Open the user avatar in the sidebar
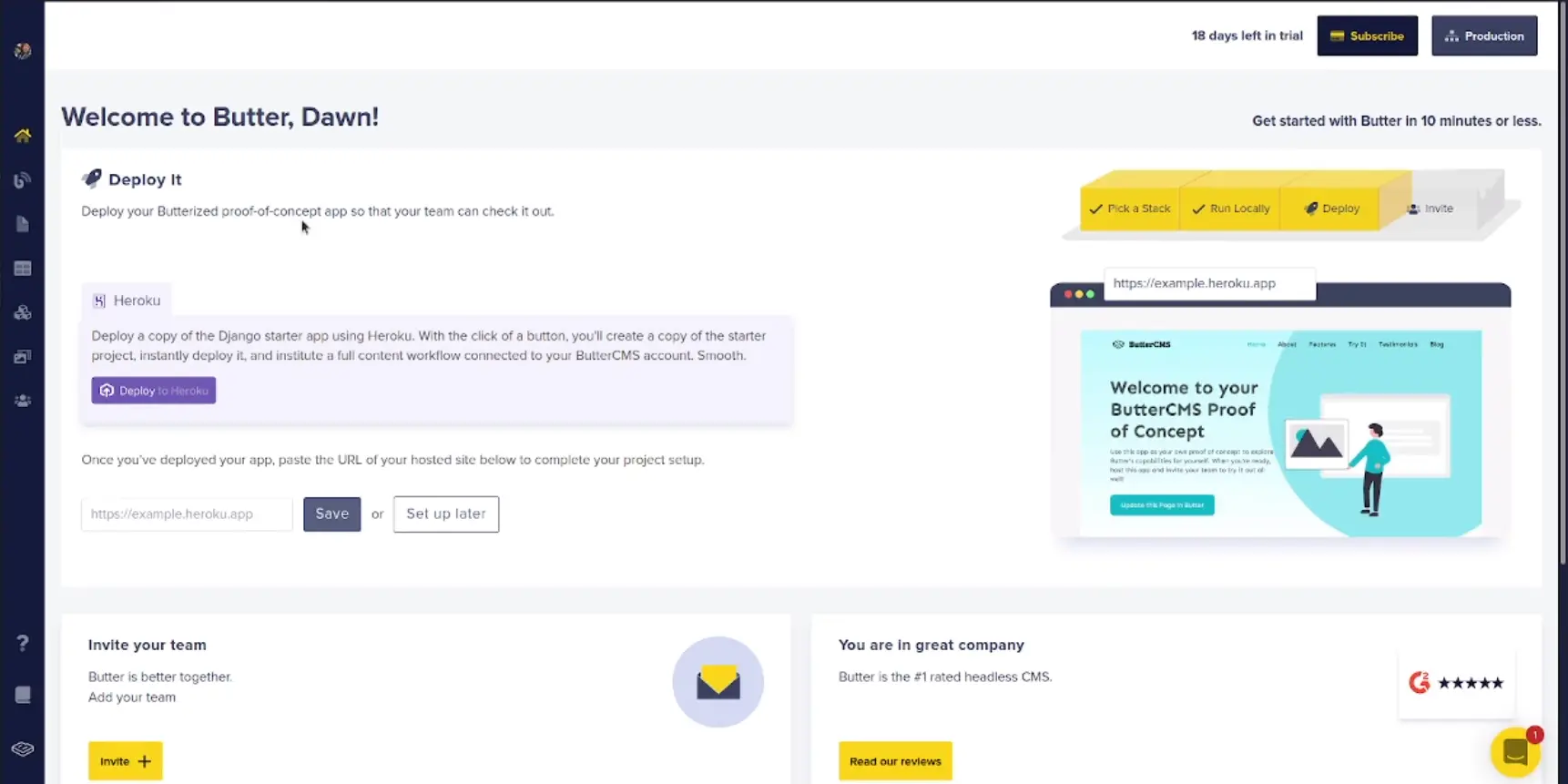The image size is (1568, 784). click(23, 51)
